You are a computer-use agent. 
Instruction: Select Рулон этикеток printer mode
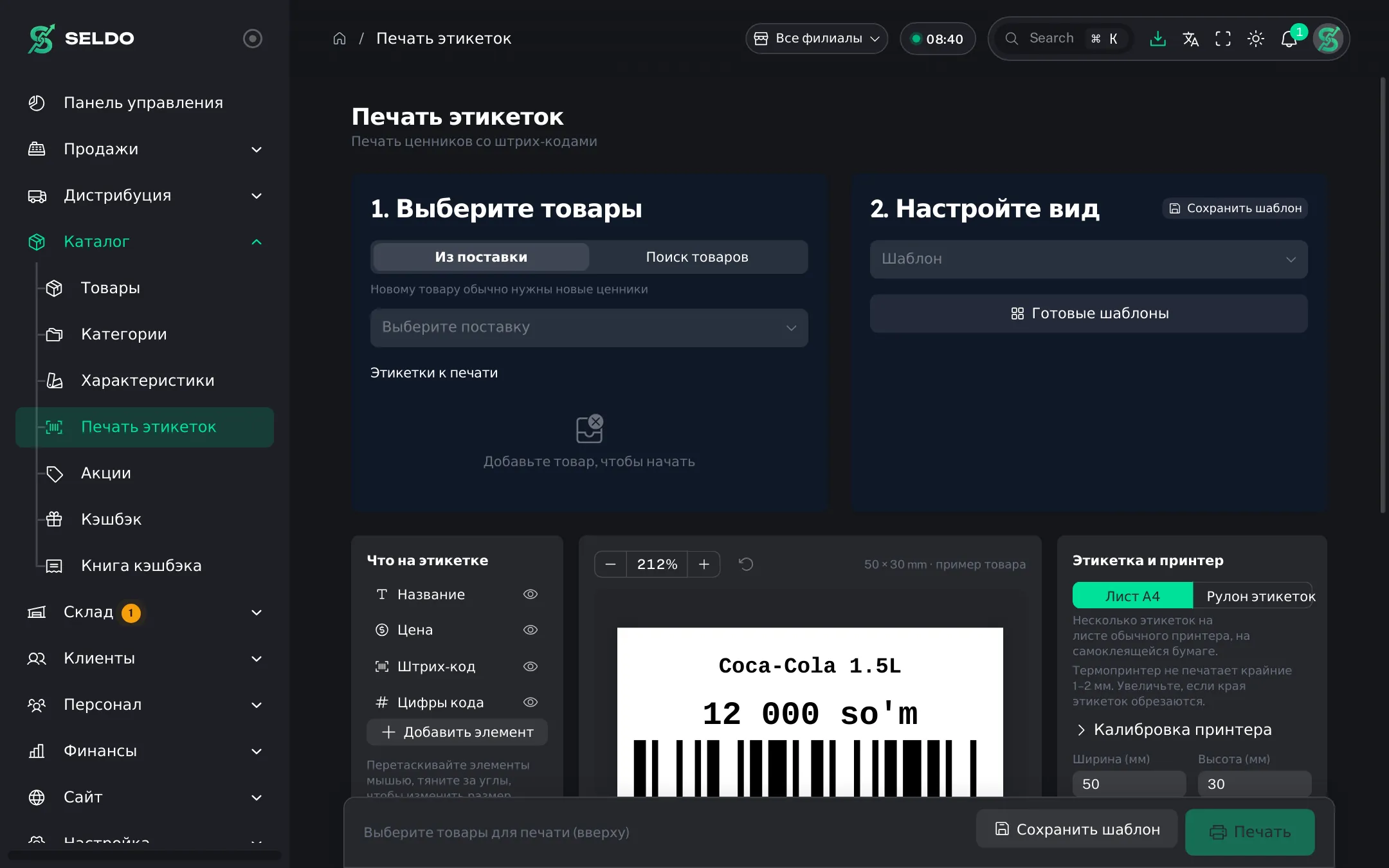(x=1253, y=596)
